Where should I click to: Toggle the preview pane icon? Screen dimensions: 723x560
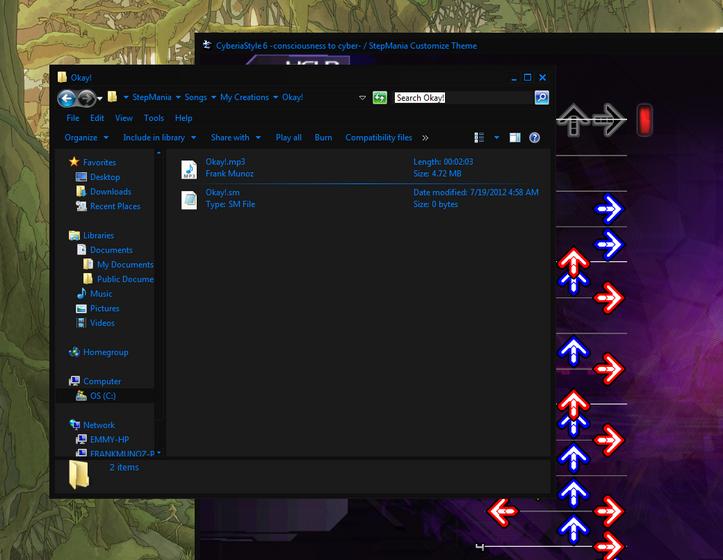point(515,137)
